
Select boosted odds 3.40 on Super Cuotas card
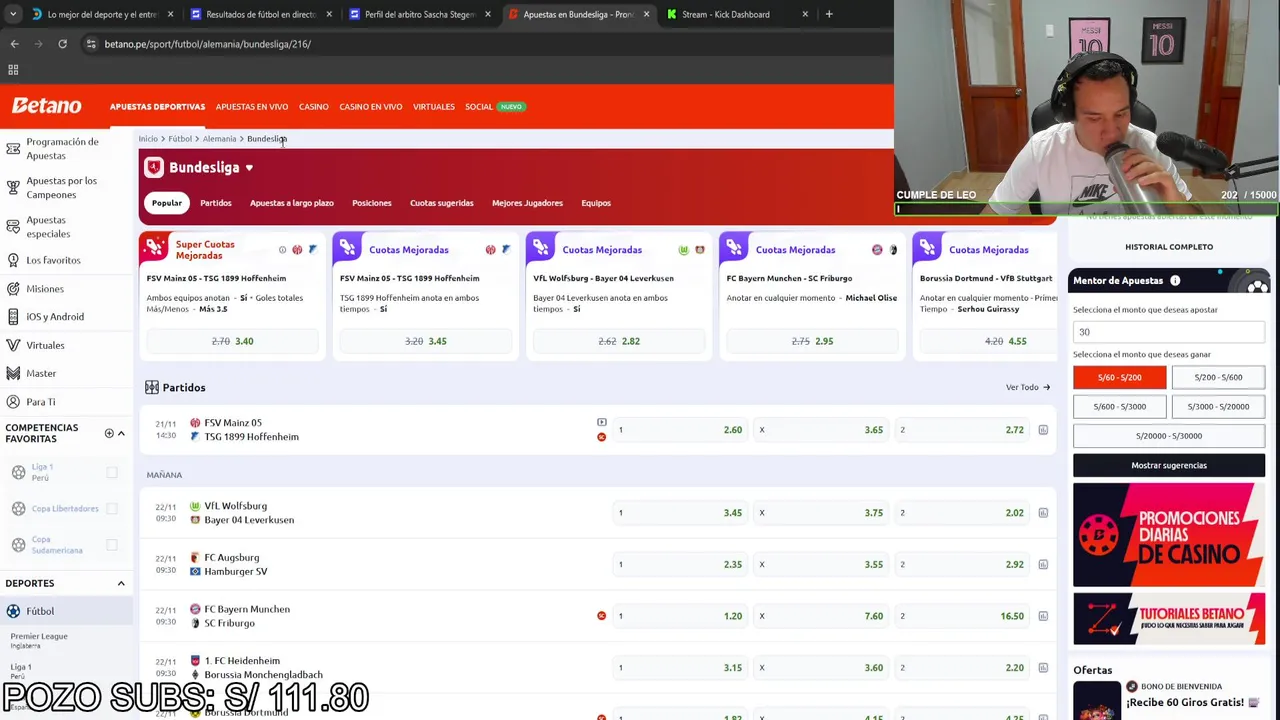click(233, 341)
